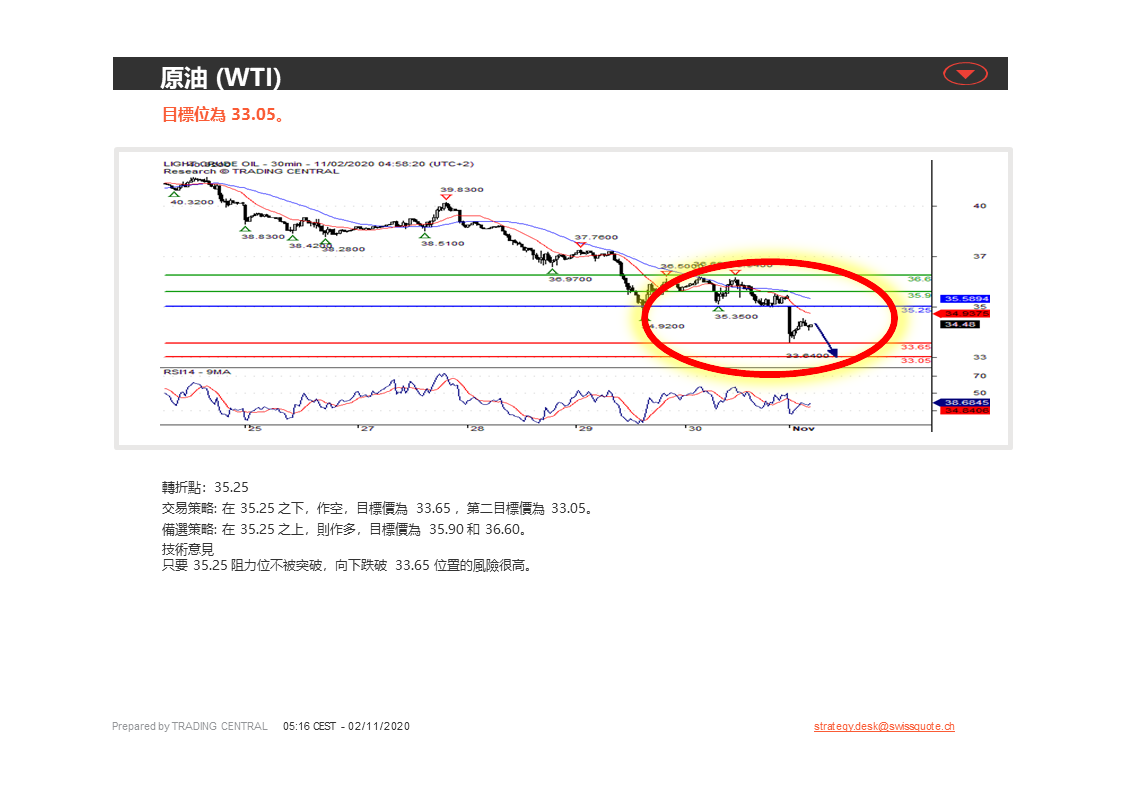This screenshot has width=1122, height=794.
Task: Click the blue 38.6845 RSI value tag
Action: click(965, 403)
